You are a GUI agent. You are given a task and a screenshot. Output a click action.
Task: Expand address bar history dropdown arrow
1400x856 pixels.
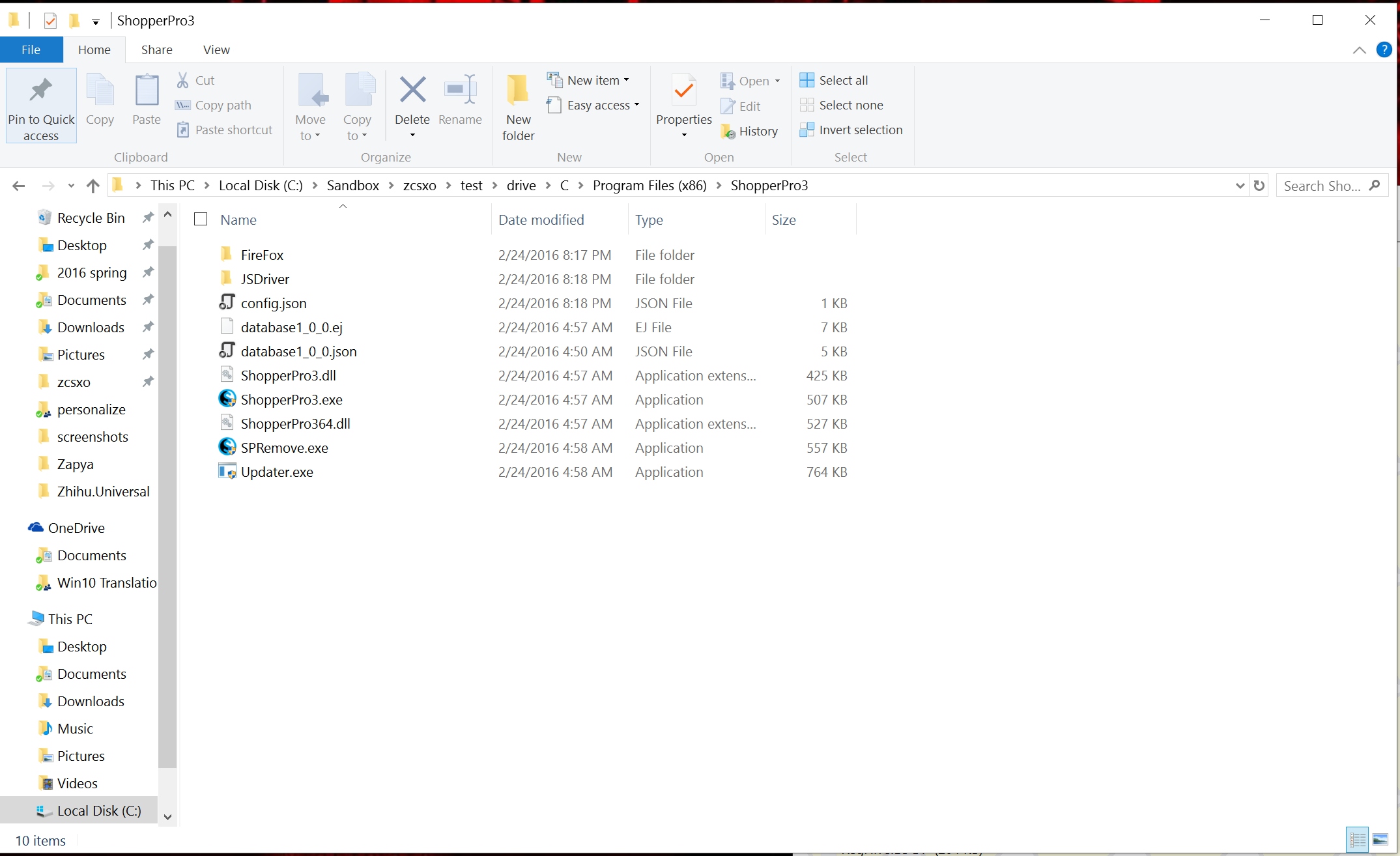coord(1239,186)
